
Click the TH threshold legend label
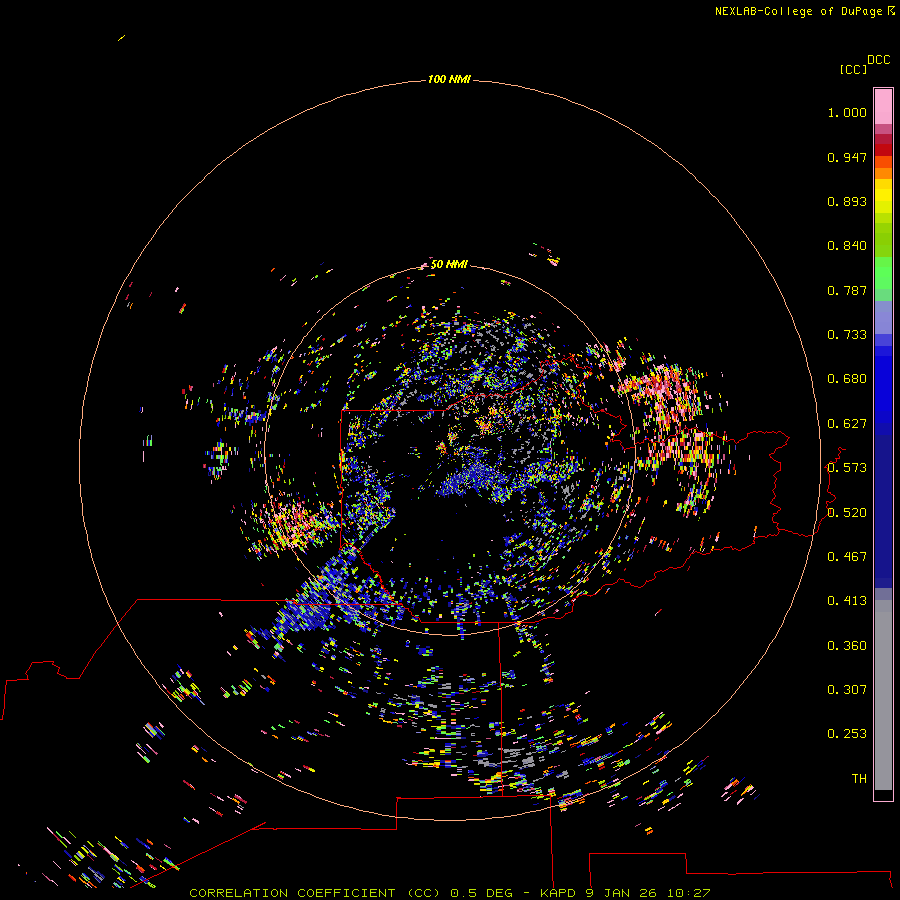coord(859,779)
